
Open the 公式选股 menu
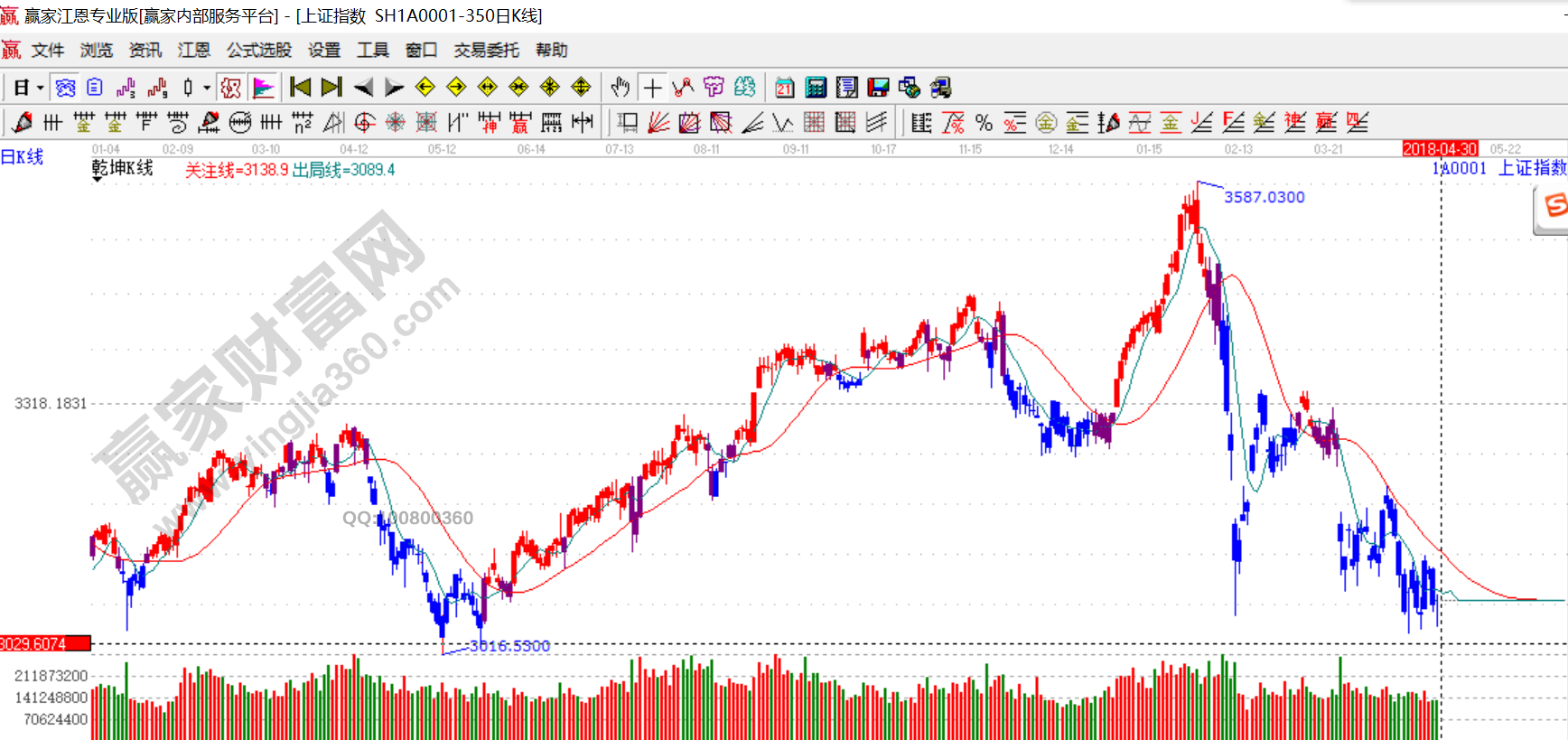pyautogui.click(x=258, y=51)
